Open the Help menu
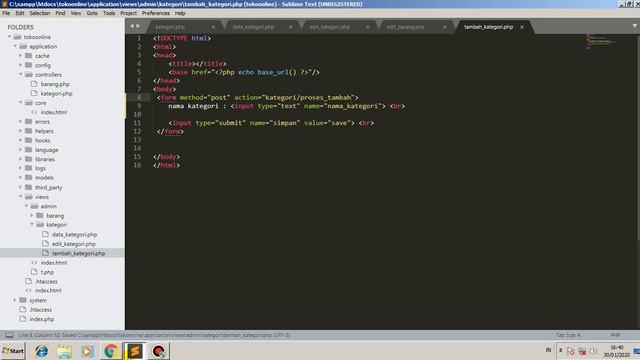Image resolution: width=640 pixels, height=360 pixels. (180, 13)
